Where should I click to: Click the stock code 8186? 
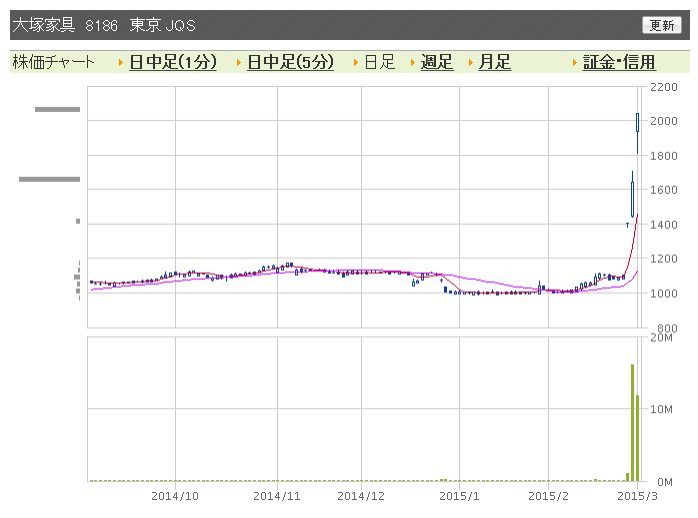pos(101,25)
